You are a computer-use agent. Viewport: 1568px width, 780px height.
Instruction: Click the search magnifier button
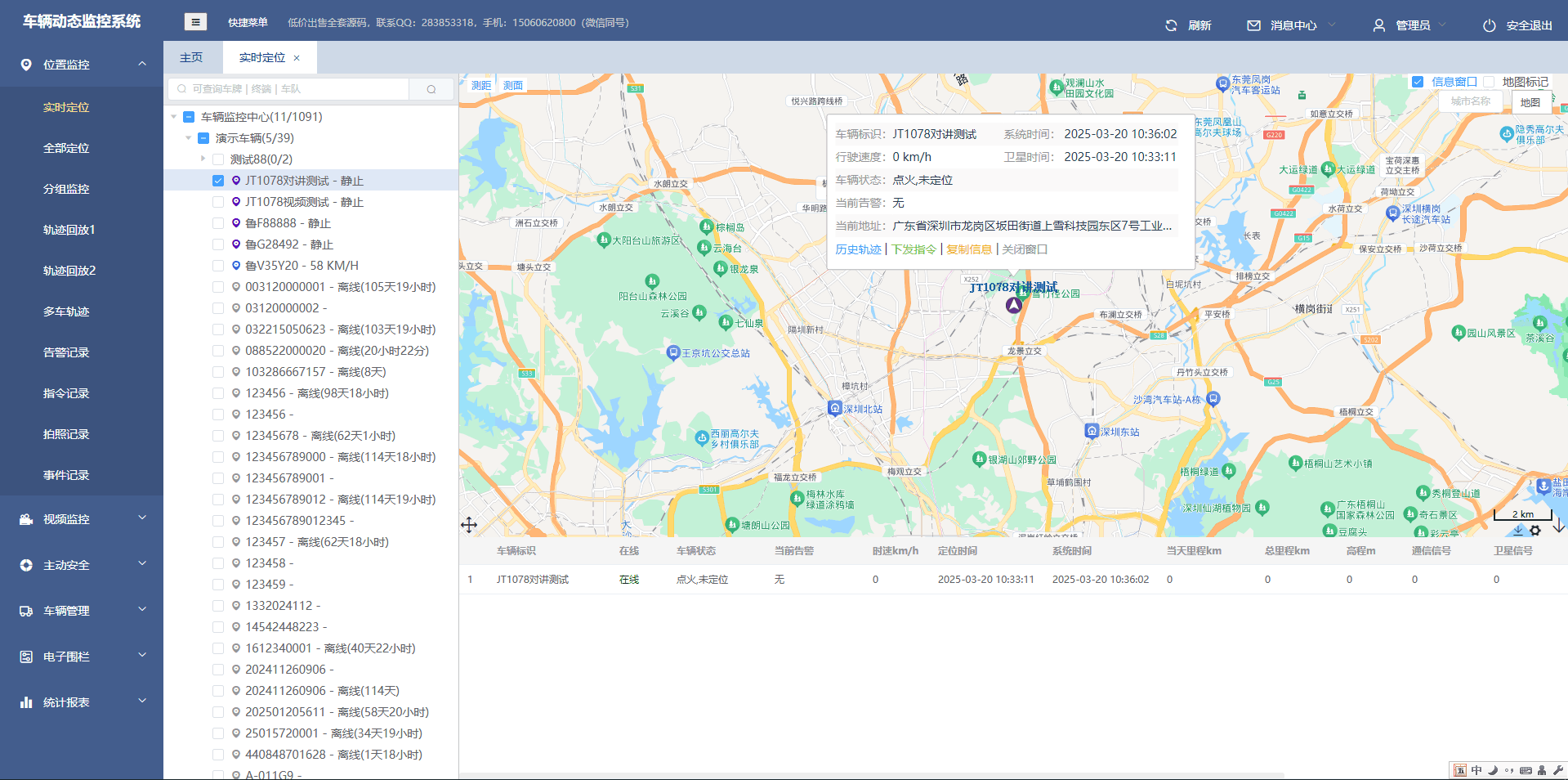[x=431, y=89]
